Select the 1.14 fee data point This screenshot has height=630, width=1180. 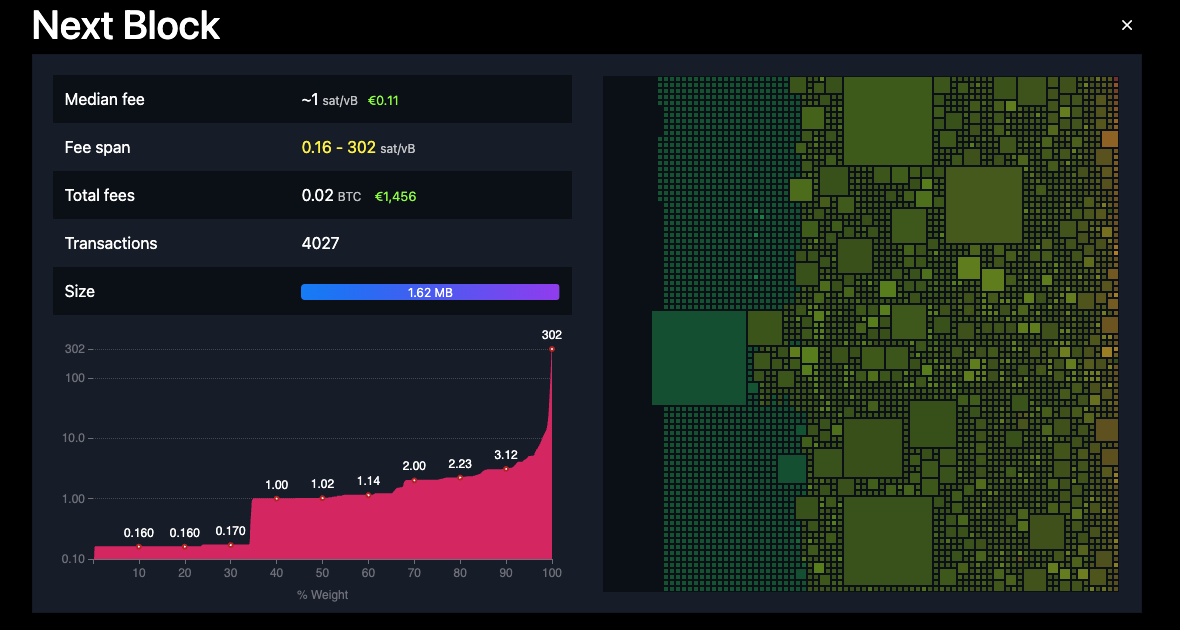click(368, 494)
